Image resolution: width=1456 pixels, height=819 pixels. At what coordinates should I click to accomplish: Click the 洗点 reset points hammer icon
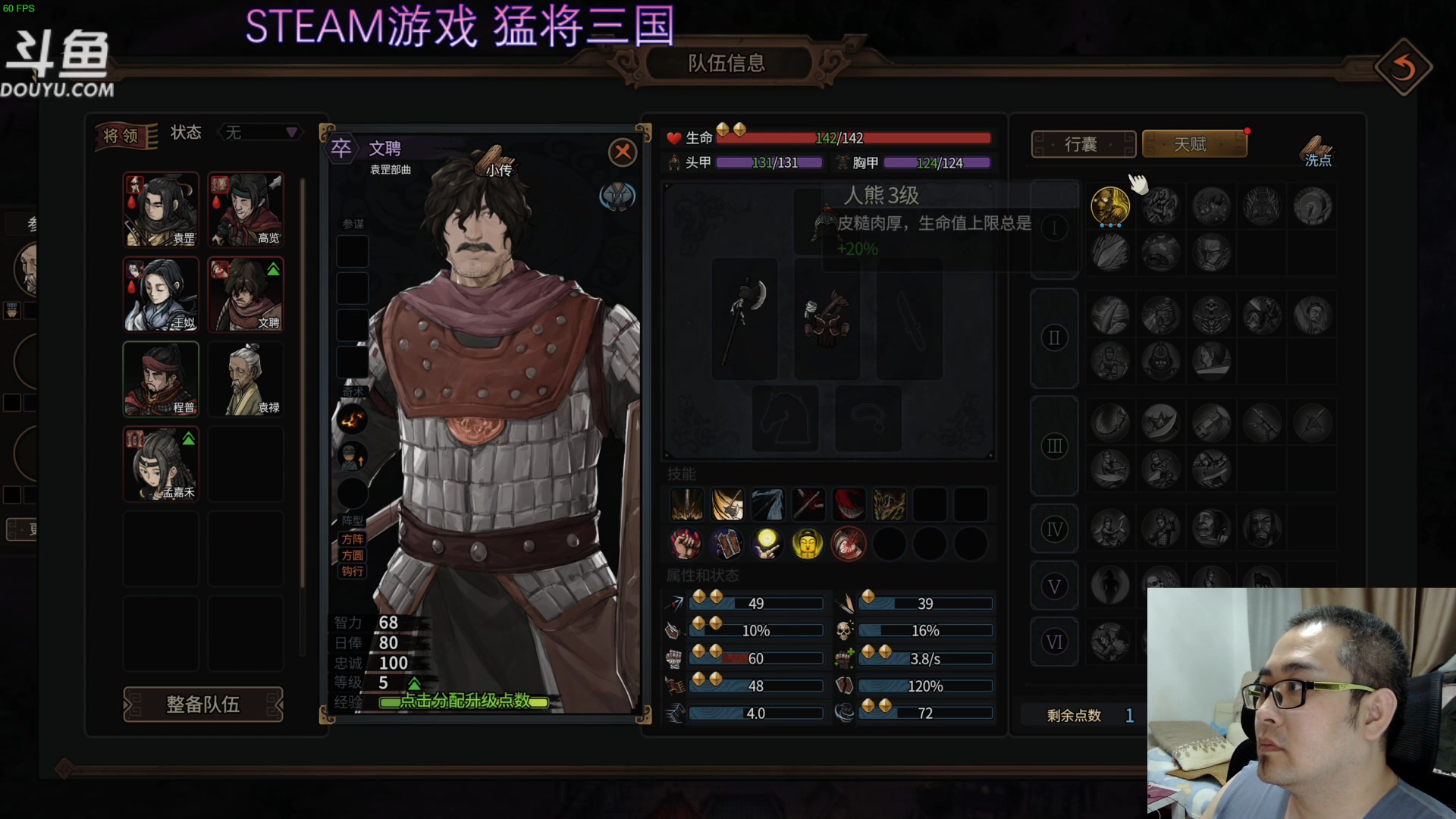(x=1318, y=150)
